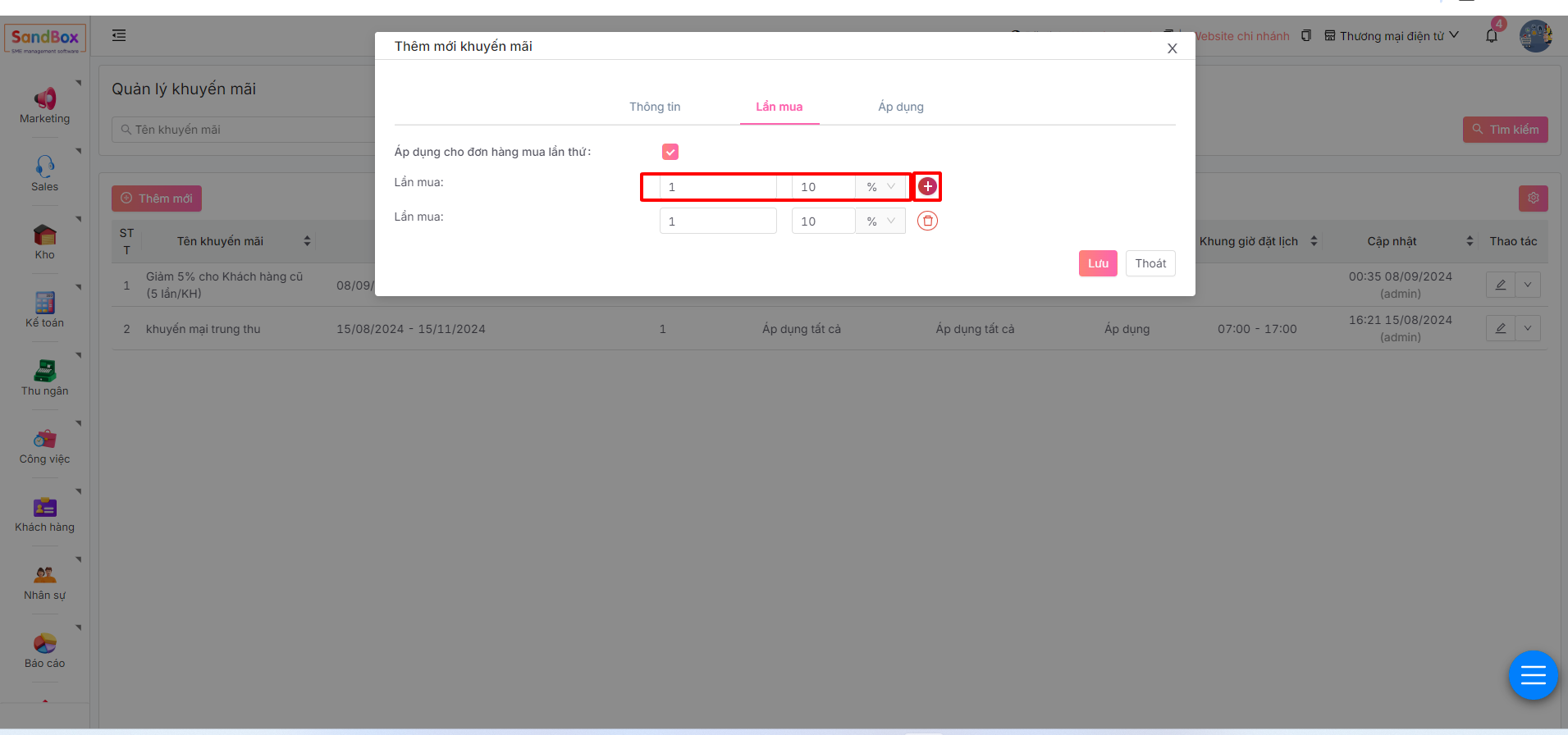Click the Thoát exit button
The image size is (1568, 735).
point(1150,263)
